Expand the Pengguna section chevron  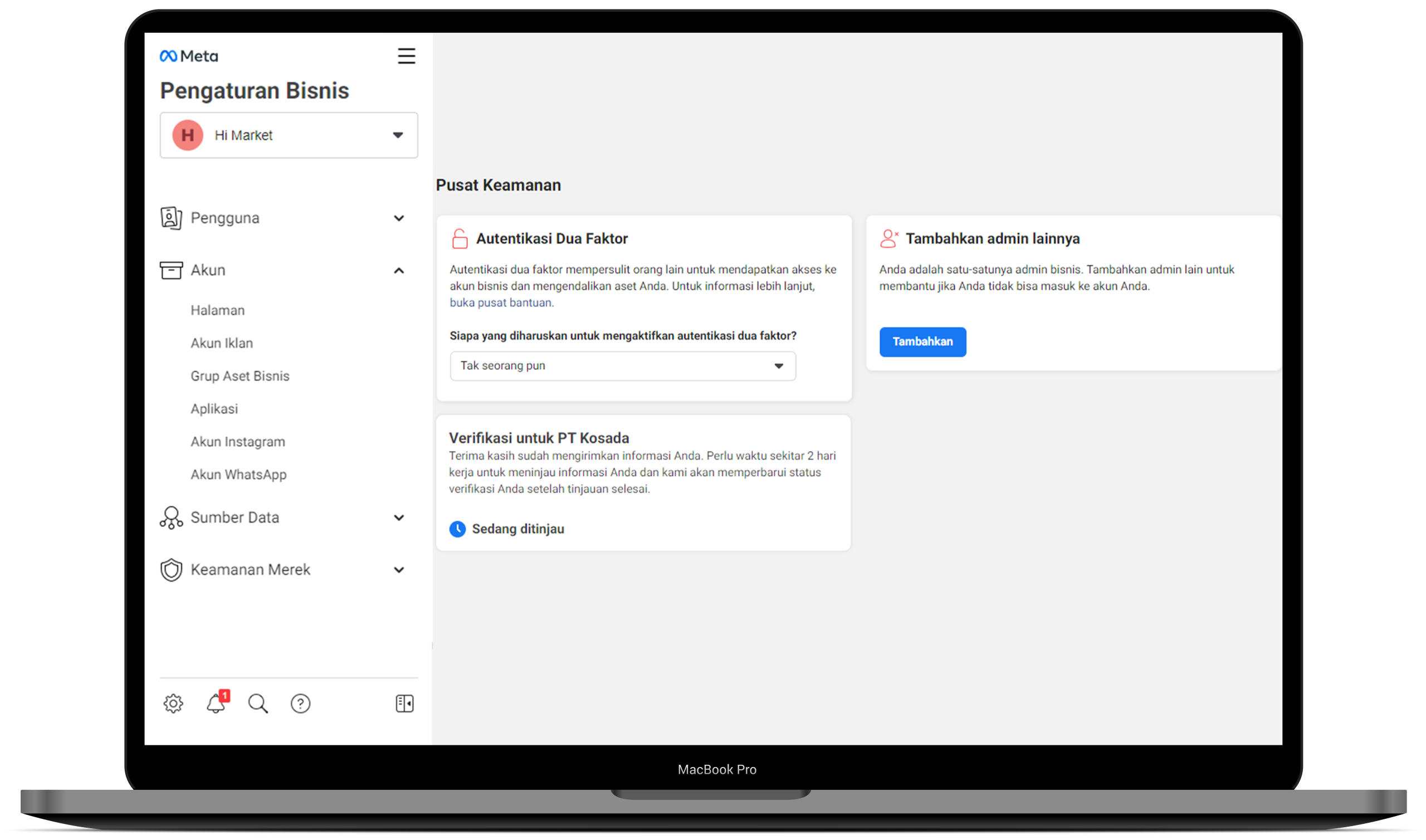click(x=399, y=218)
